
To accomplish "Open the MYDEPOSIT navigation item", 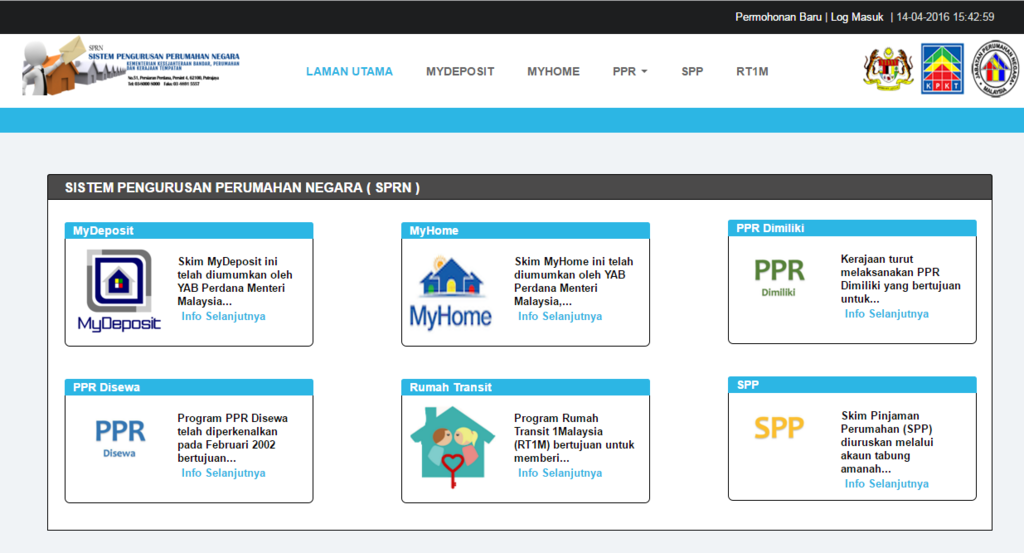I will click(x=460, y=72).
